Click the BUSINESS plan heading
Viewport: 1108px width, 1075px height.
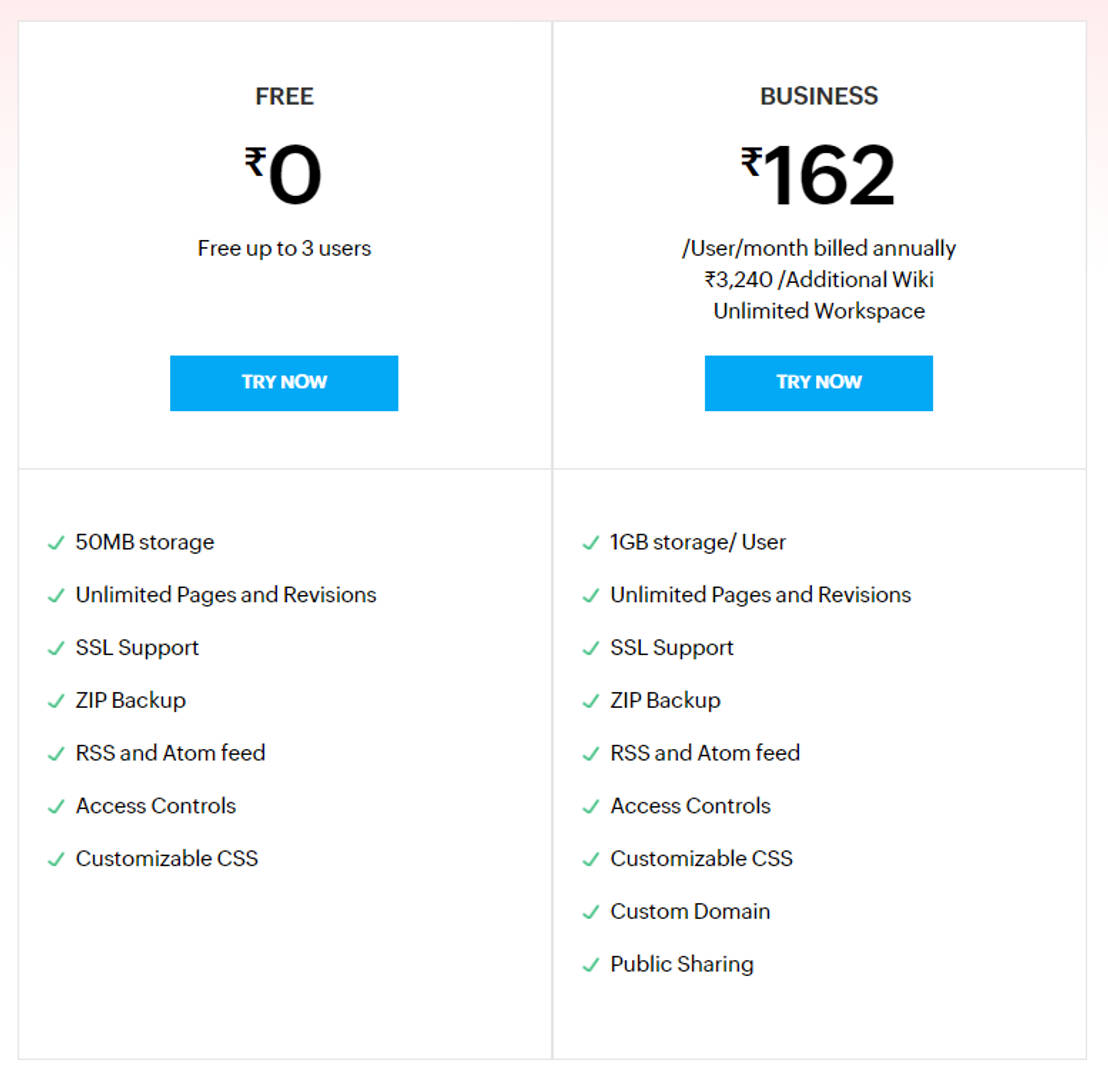(x=819, y=96)
